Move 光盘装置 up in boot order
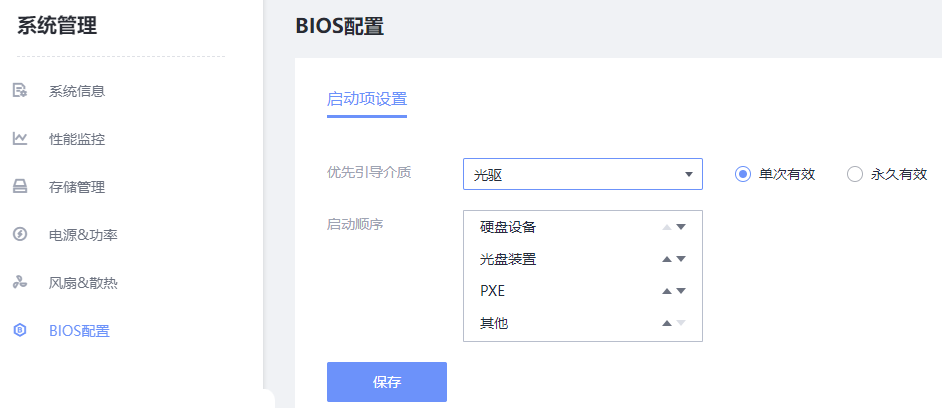The image size is (942, 408). (x=667, y=259)
